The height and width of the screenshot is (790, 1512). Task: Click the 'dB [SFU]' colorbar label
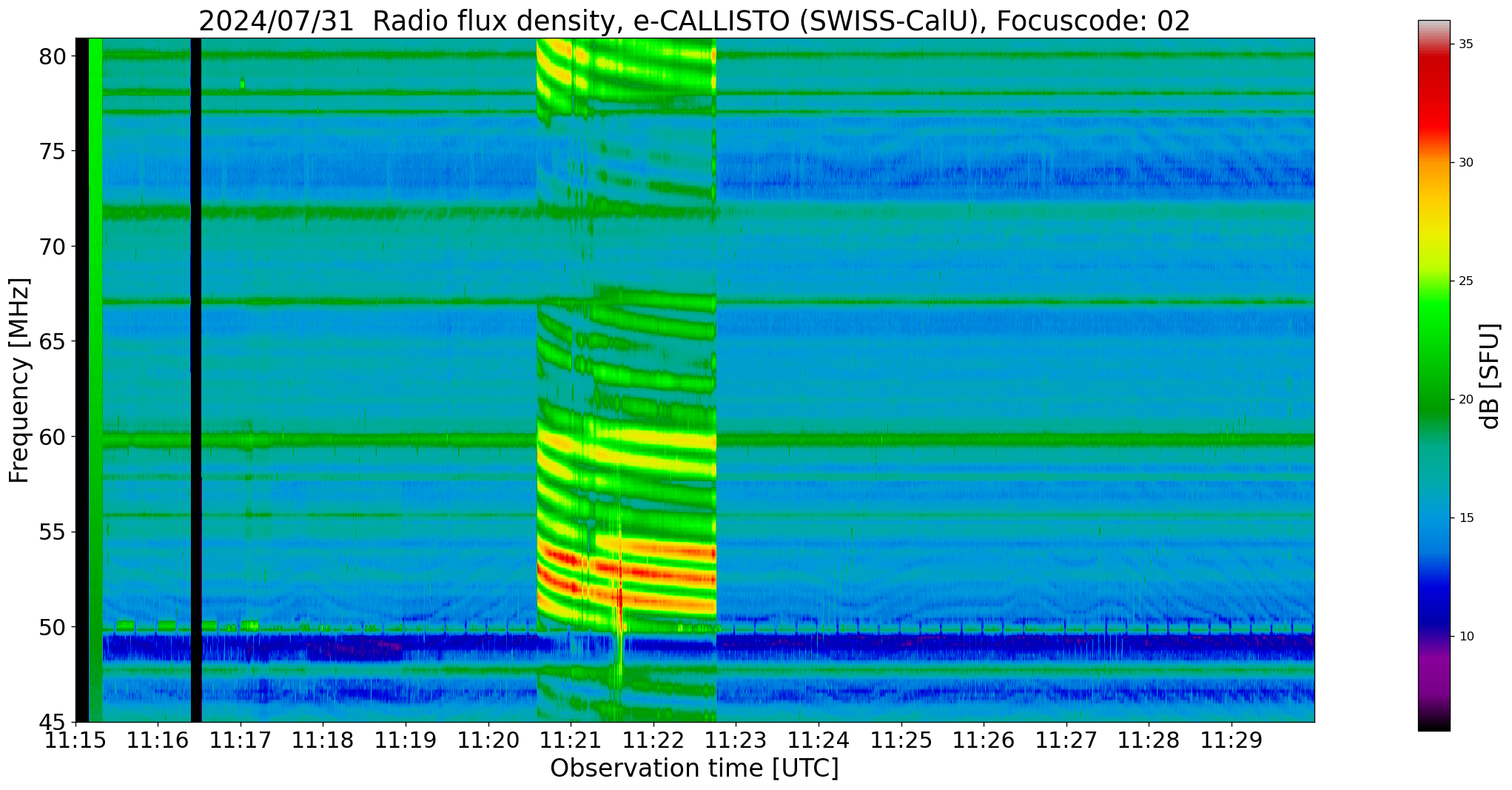[x=1490, y=376]
